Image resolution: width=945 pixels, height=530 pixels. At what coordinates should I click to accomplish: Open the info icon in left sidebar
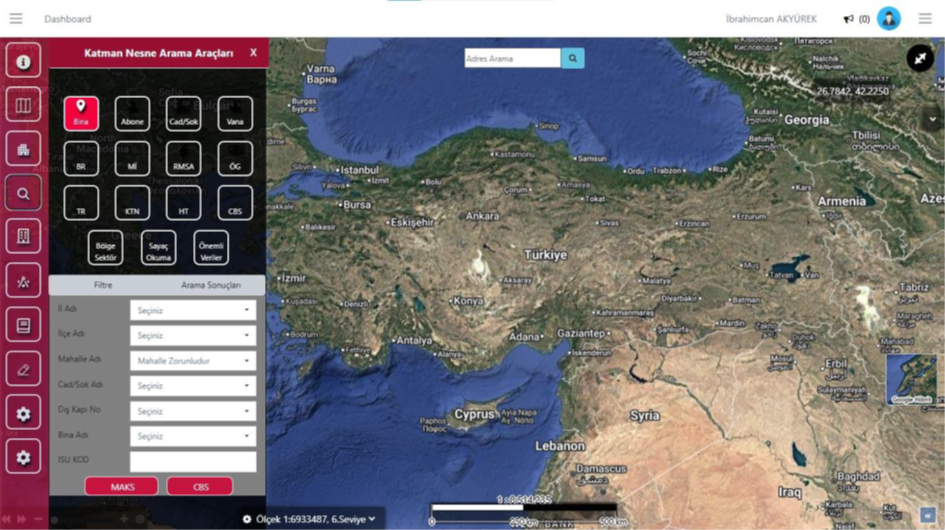point(23,61)
